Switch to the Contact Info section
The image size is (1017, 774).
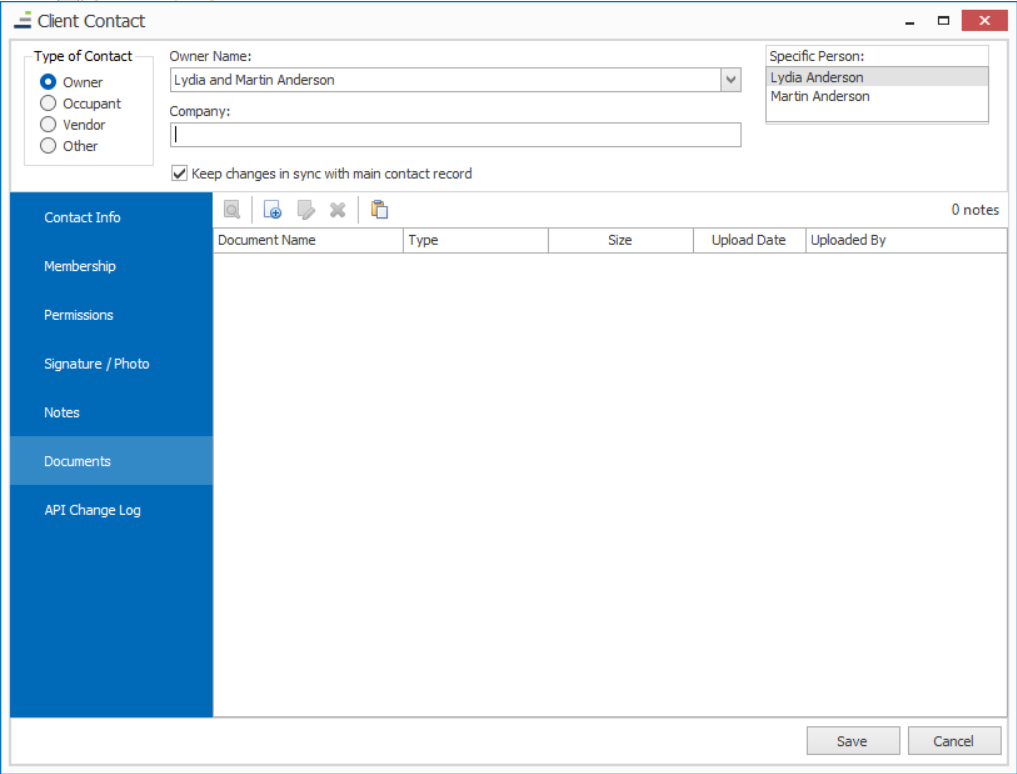click(x=75, y=217)
